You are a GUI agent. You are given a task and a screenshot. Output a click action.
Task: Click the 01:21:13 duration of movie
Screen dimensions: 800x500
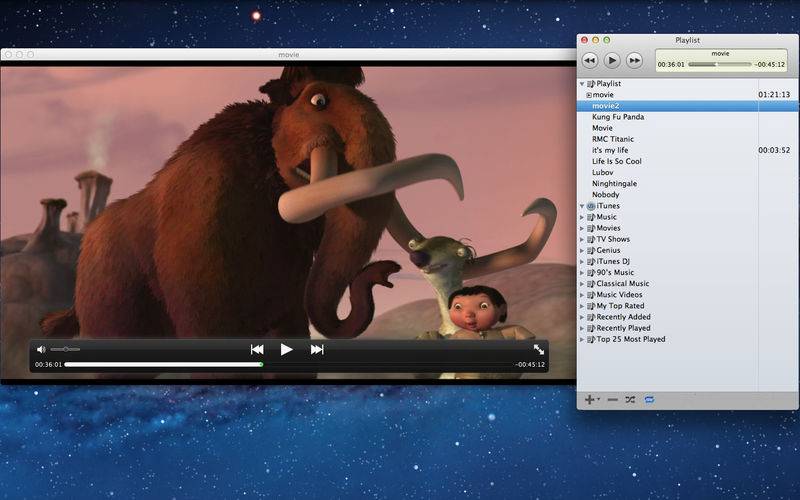(x=774, y=95)
